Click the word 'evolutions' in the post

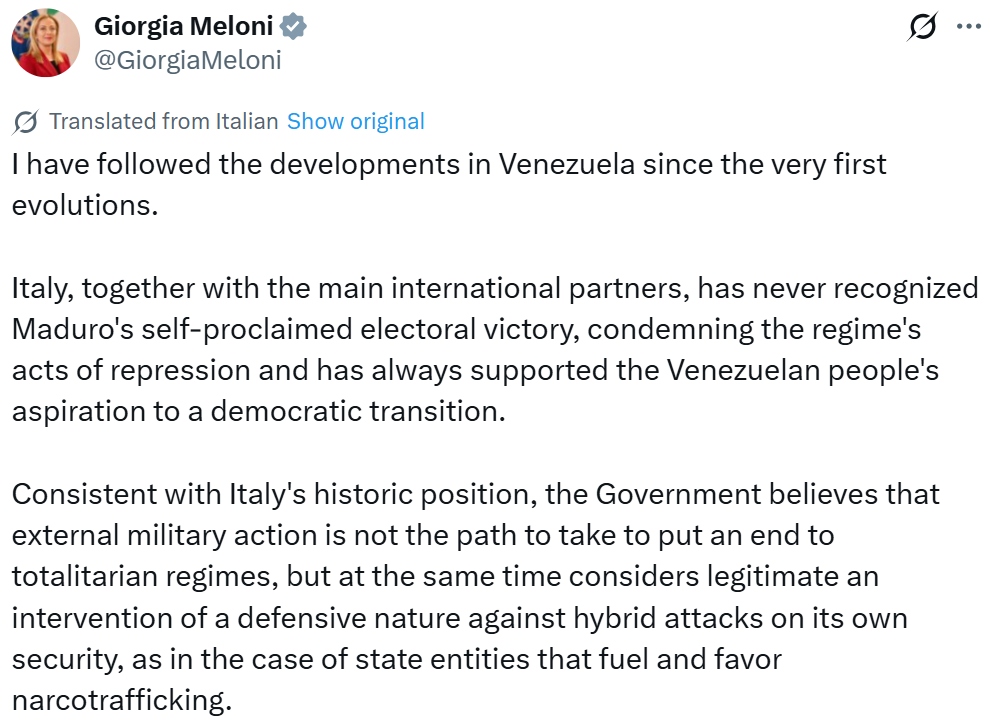84,205
